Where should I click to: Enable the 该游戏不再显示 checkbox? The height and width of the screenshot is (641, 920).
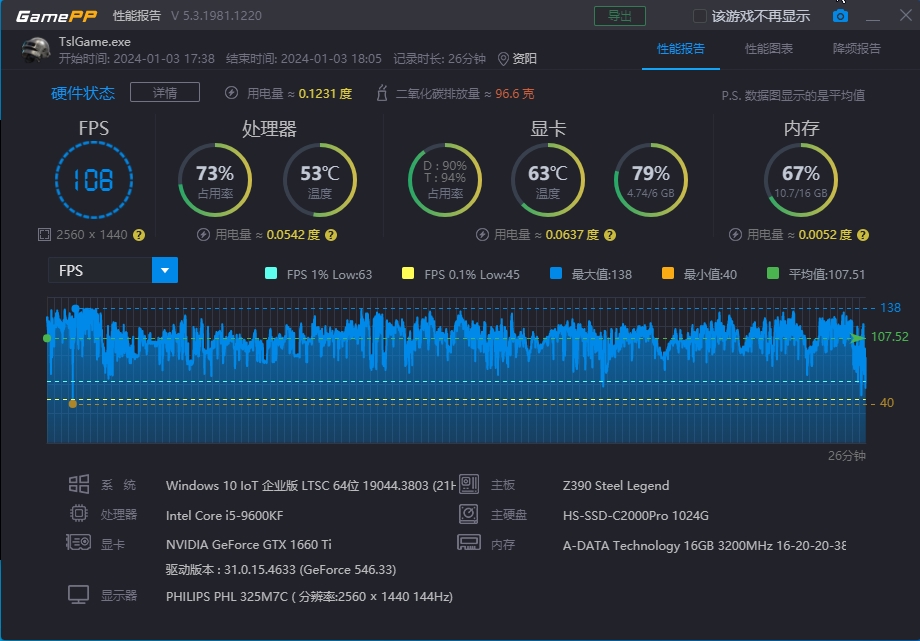[699, 16]
